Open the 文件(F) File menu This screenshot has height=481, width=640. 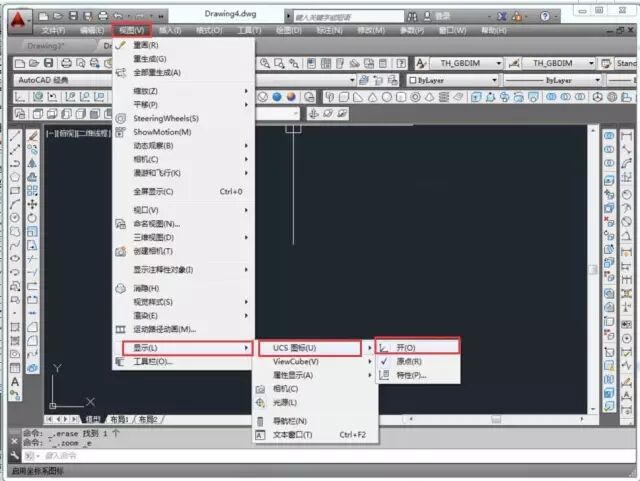coord(53,31)
